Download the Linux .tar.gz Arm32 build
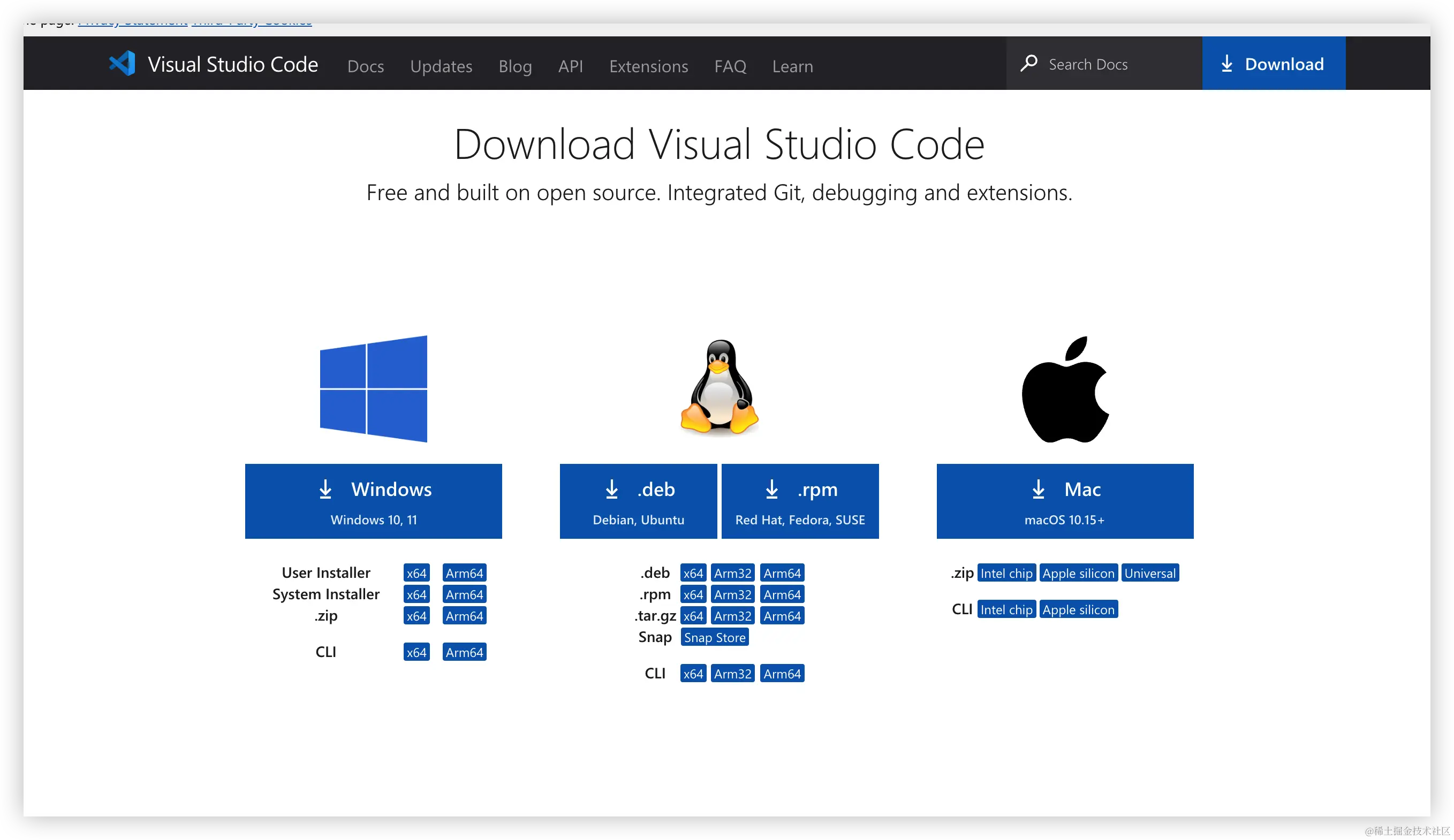Image resolution: width=1454 pixels, height=840 pixels. [732, 616]
